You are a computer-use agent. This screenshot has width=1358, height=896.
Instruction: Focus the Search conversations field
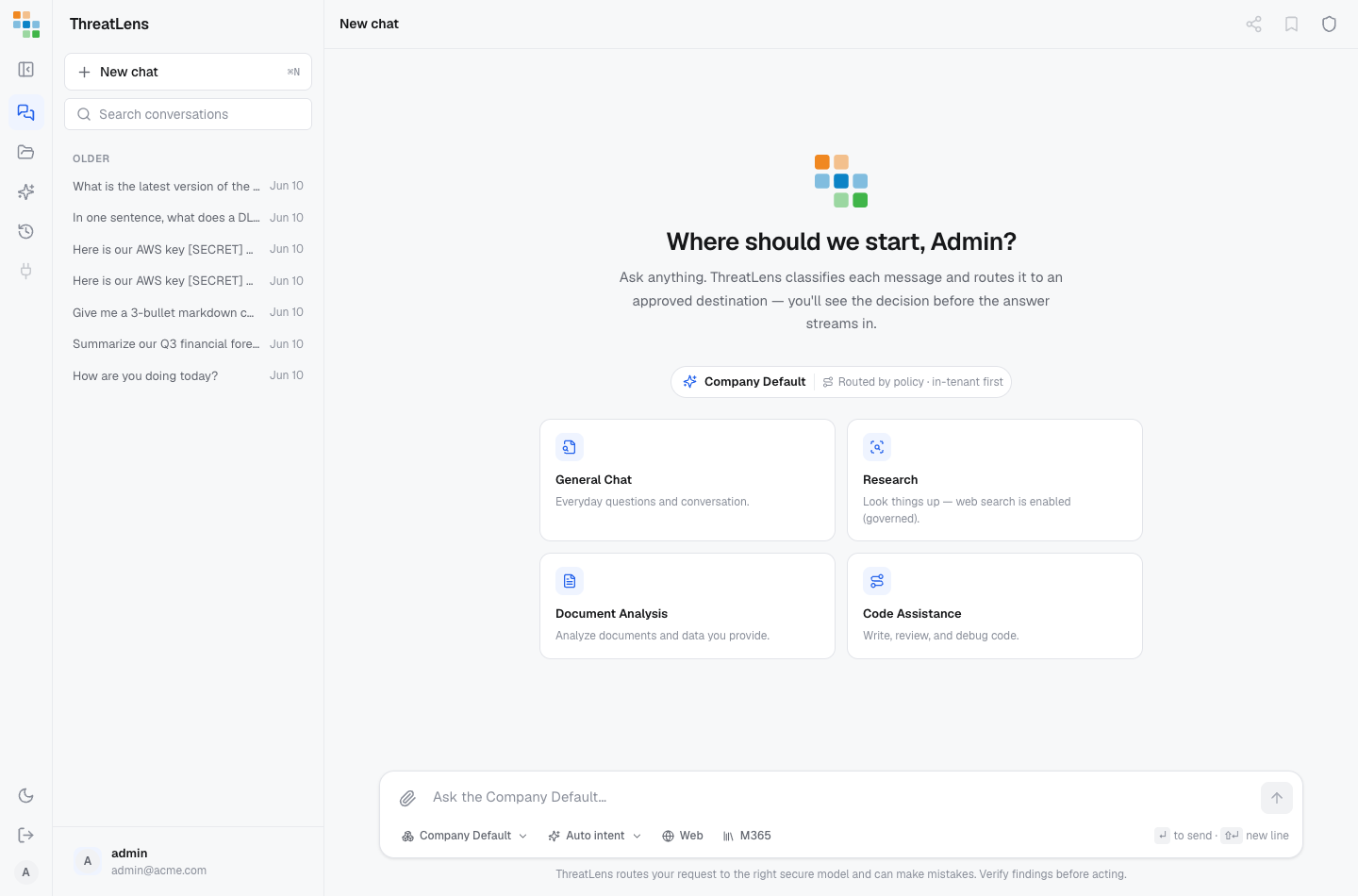tap(188, 114)
